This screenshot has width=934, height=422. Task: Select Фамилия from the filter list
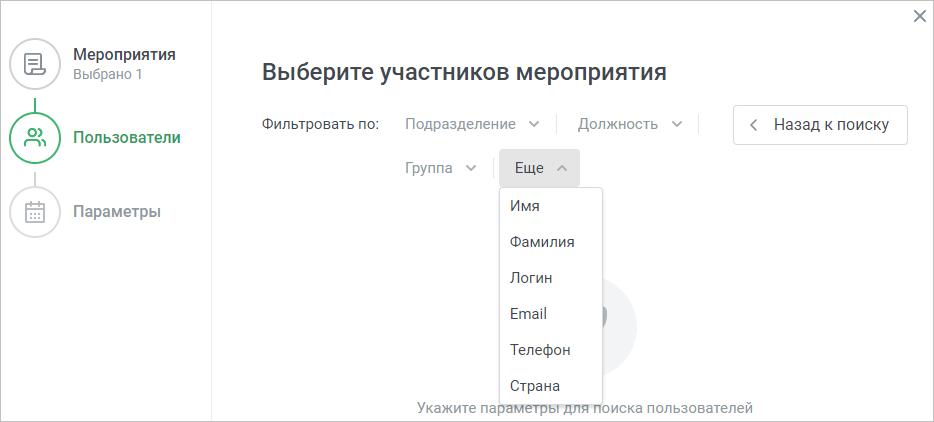tap(551, 242)
